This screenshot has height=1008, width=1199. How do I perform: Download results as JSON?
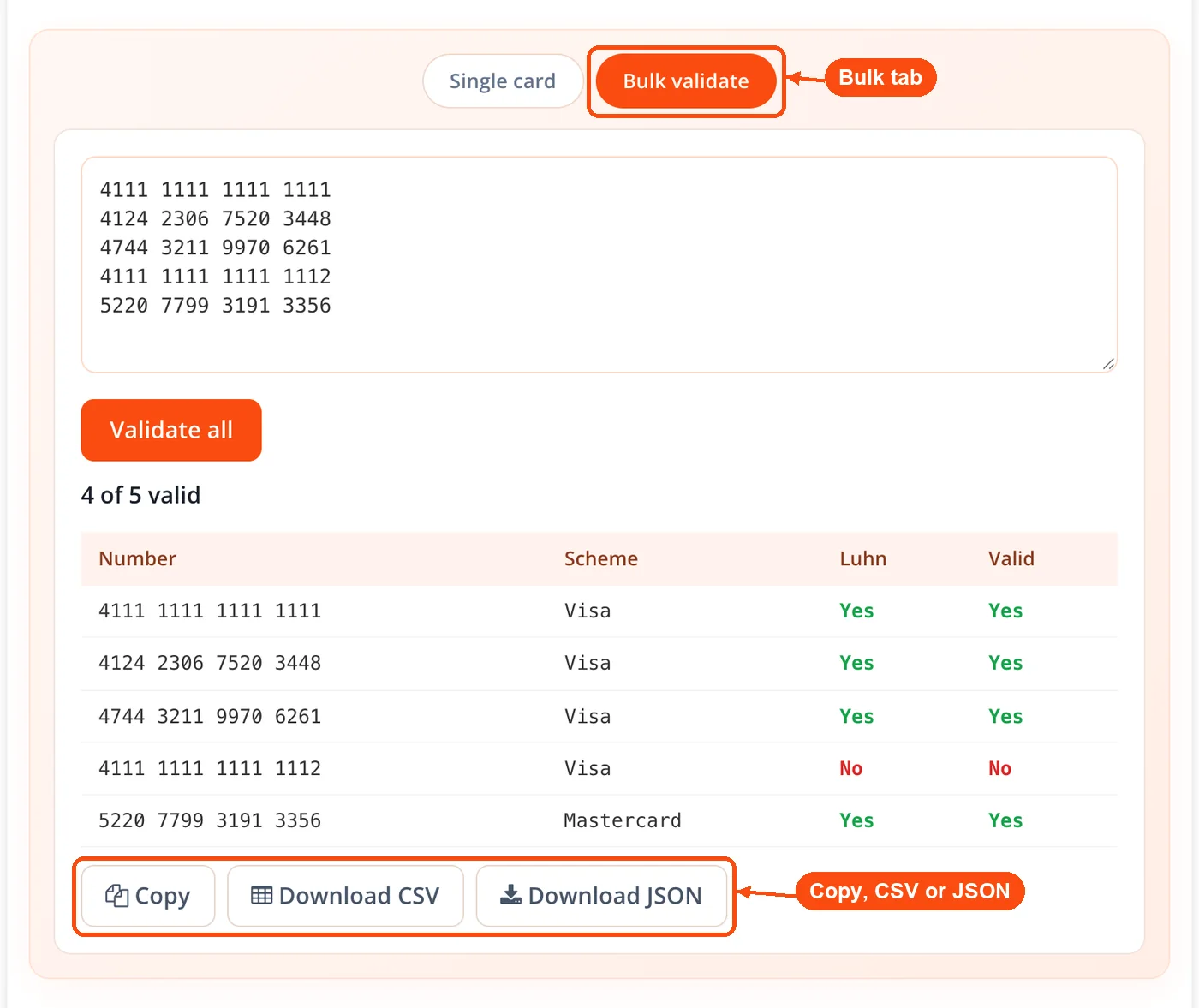[601, 896]
